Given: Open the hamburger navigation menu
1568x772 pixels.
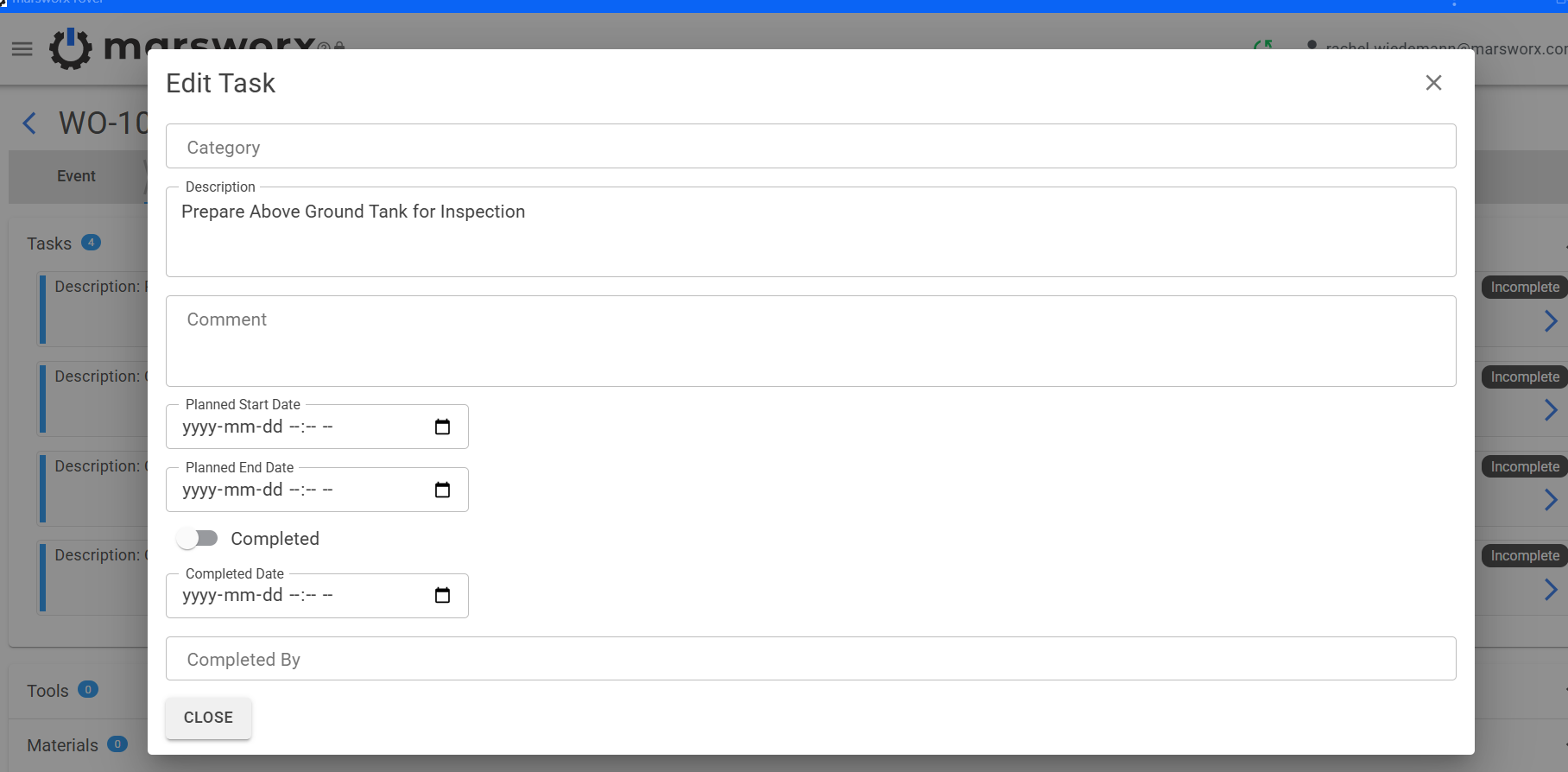Looking at the screenshot, I should 22,49.
